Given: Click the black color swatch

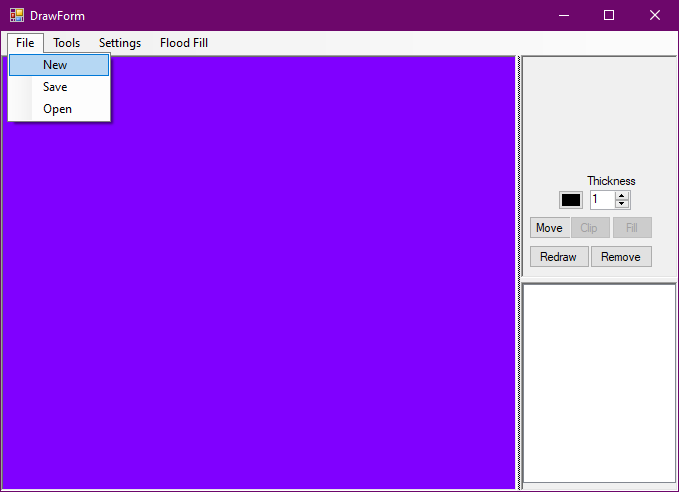Looking at the screenshot, I should pyautogui.click(x=570, y=200).
